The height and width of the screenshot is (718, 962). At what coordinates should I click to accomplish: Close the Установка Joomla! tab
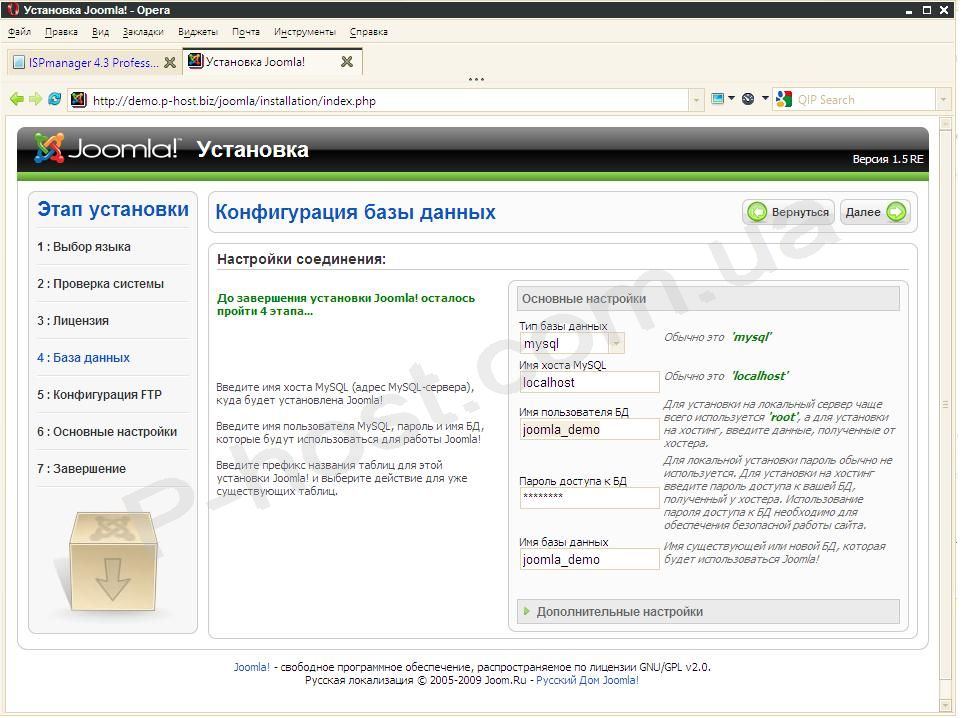pos(347,62)
